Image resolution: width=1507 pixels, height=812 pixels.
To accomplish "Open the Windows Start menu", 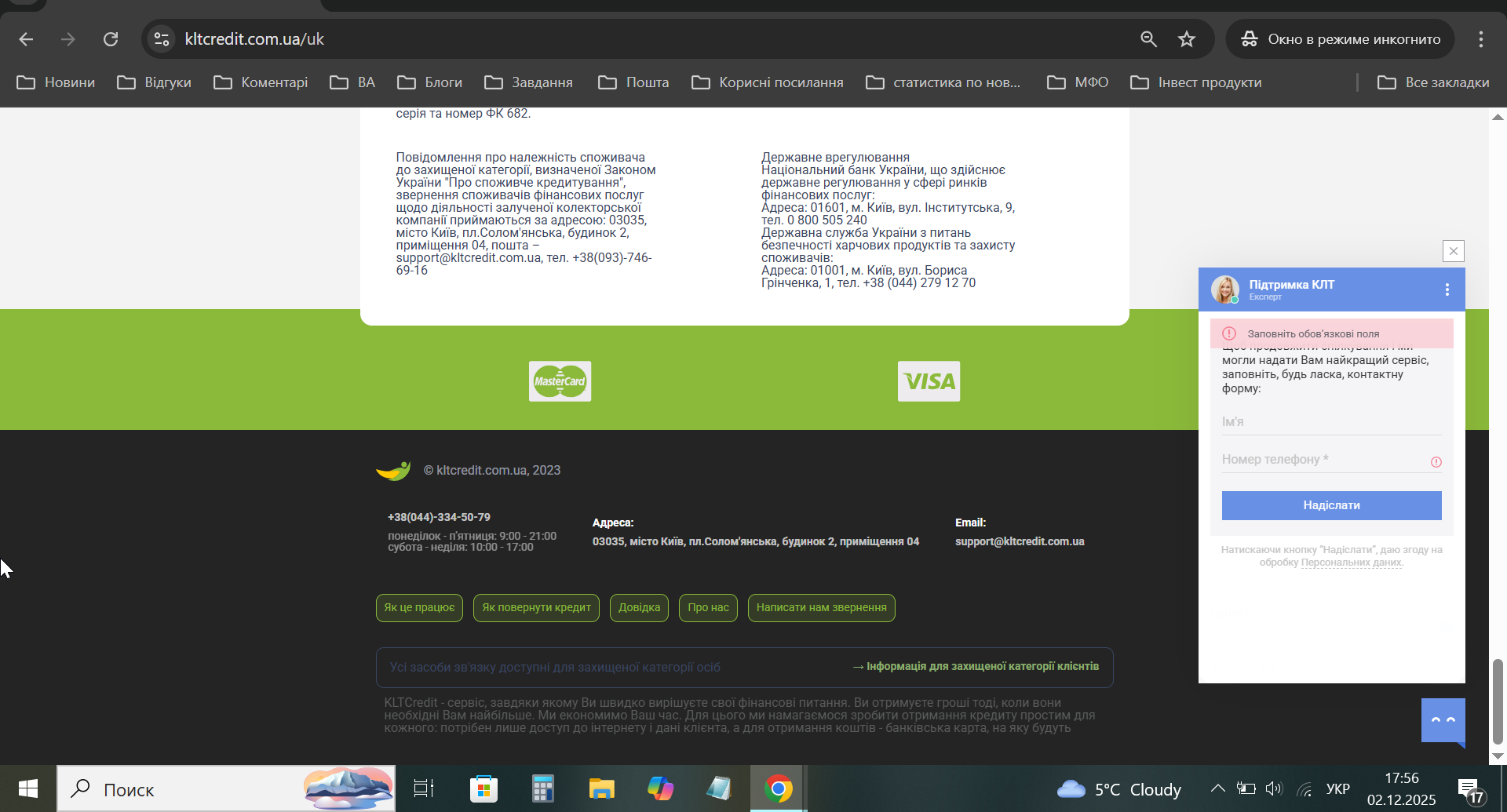I will click(28, 788).
